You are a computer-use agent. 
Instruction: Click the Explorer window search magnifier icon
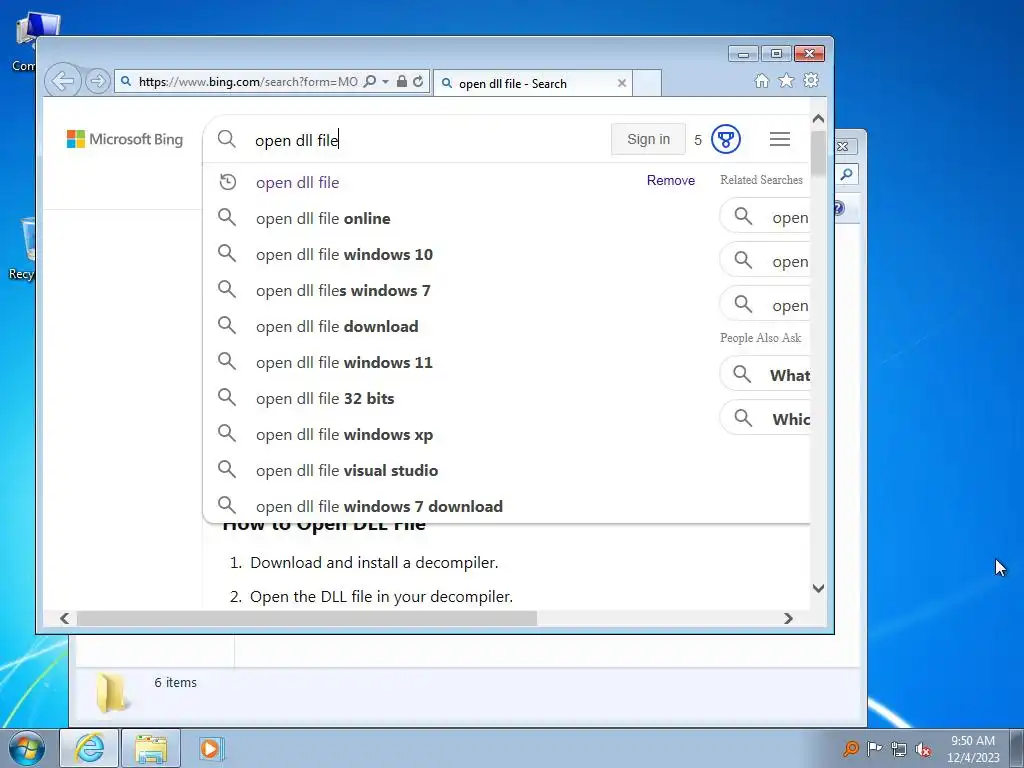tap(846, 174)
